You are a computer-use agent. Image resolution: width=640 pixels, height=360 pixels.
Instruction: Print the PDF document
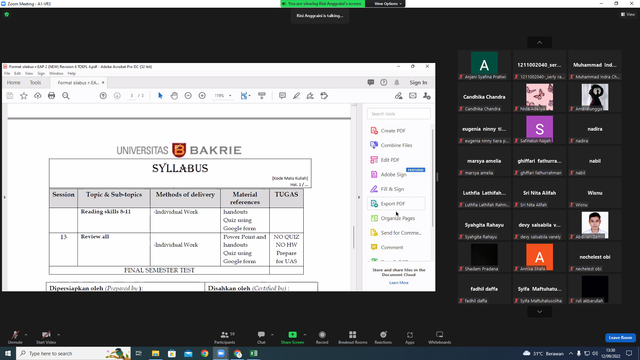[51, 96]
